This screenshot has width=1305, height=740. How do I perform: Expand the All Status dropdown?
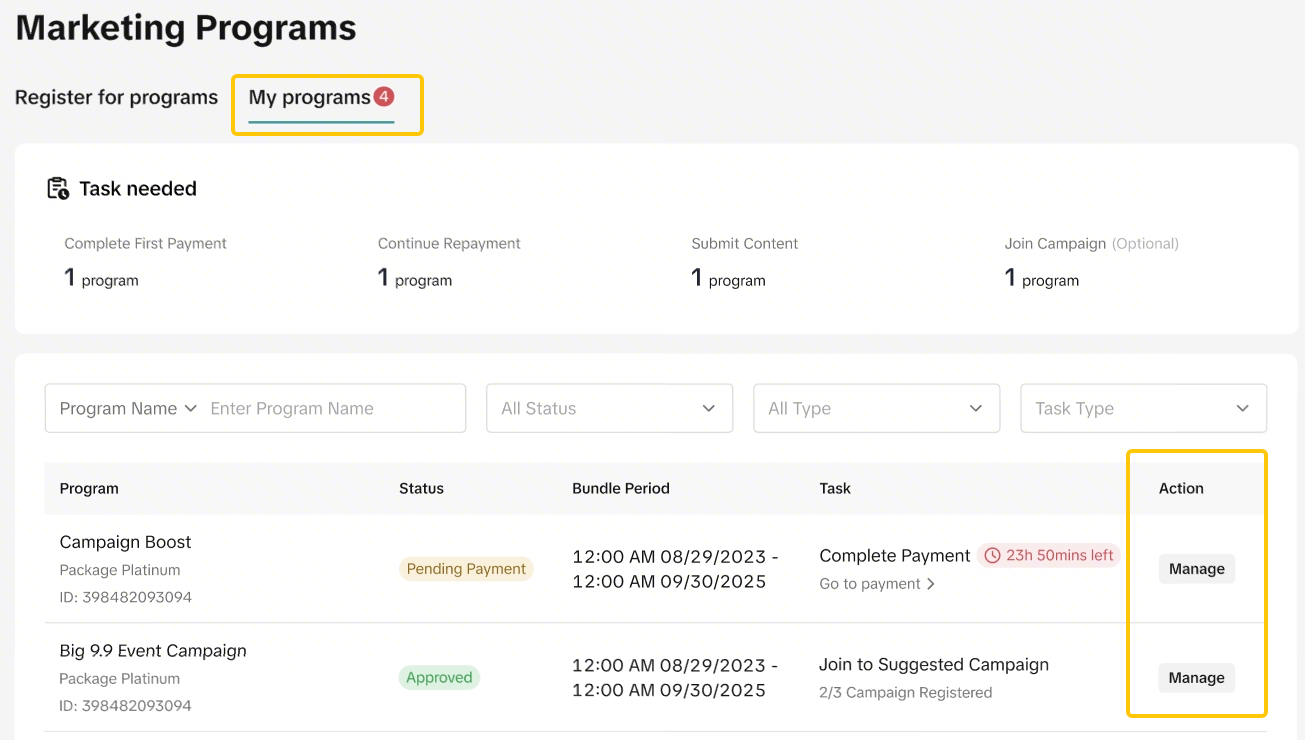click(609, 408)
